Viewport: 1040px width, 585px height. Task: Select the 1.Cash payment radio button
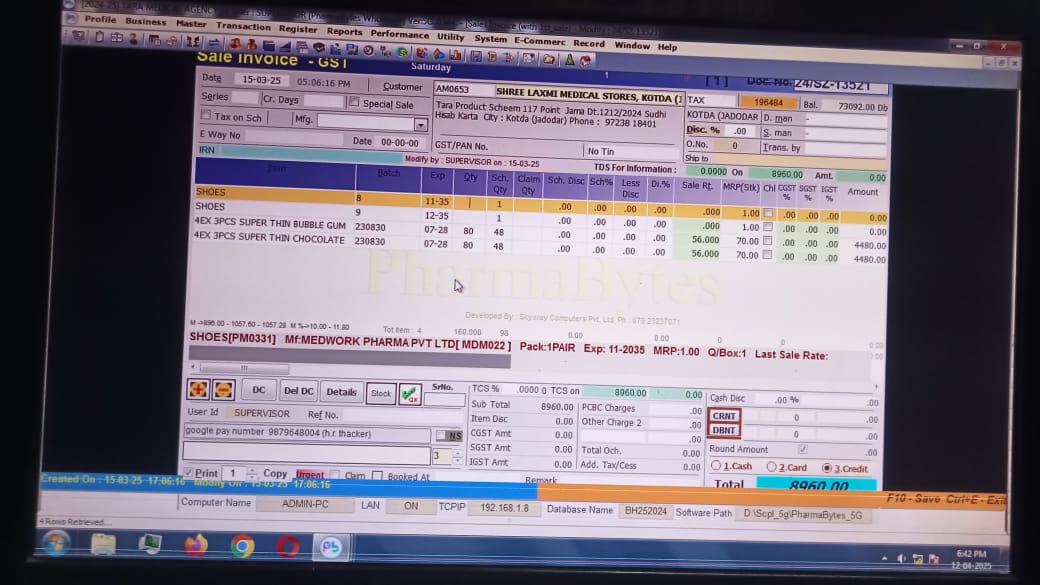(x=716, y=467)
